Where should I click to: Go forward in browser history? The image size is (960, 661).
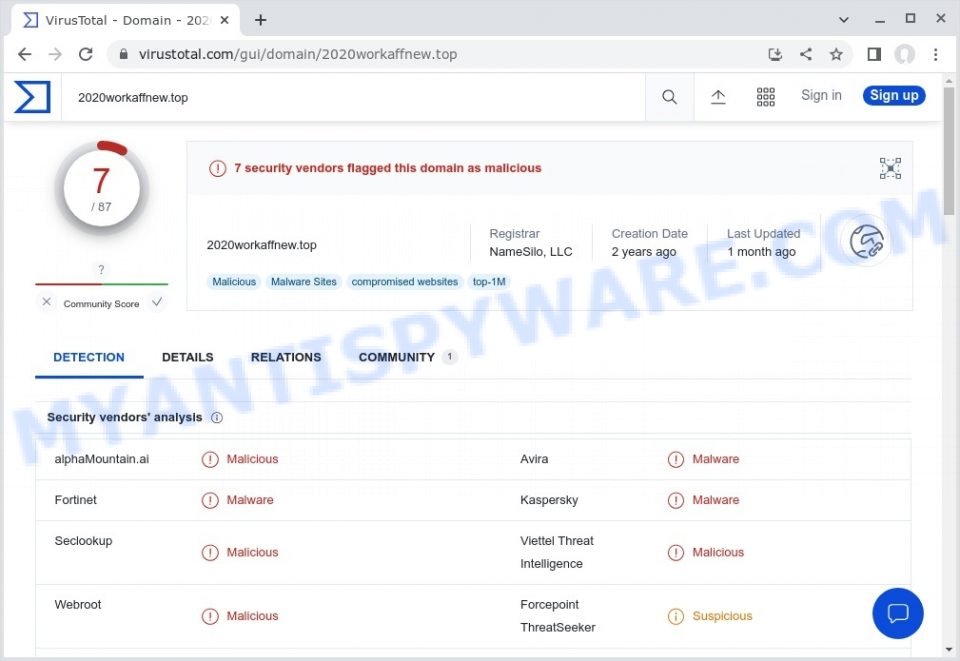click(x=55, y=54)
